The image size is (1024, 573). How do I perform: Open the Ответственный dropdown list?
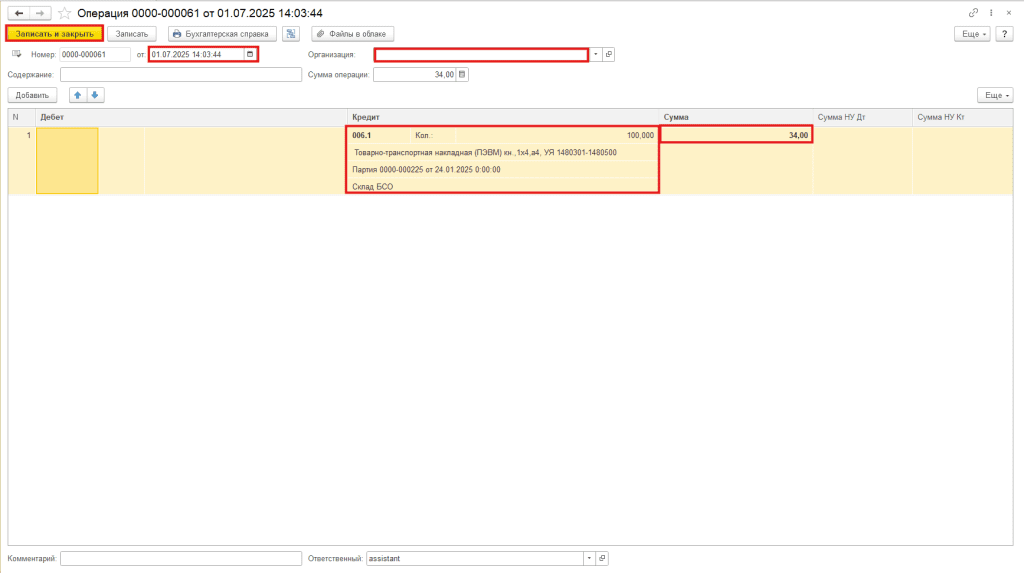(589, 558)
